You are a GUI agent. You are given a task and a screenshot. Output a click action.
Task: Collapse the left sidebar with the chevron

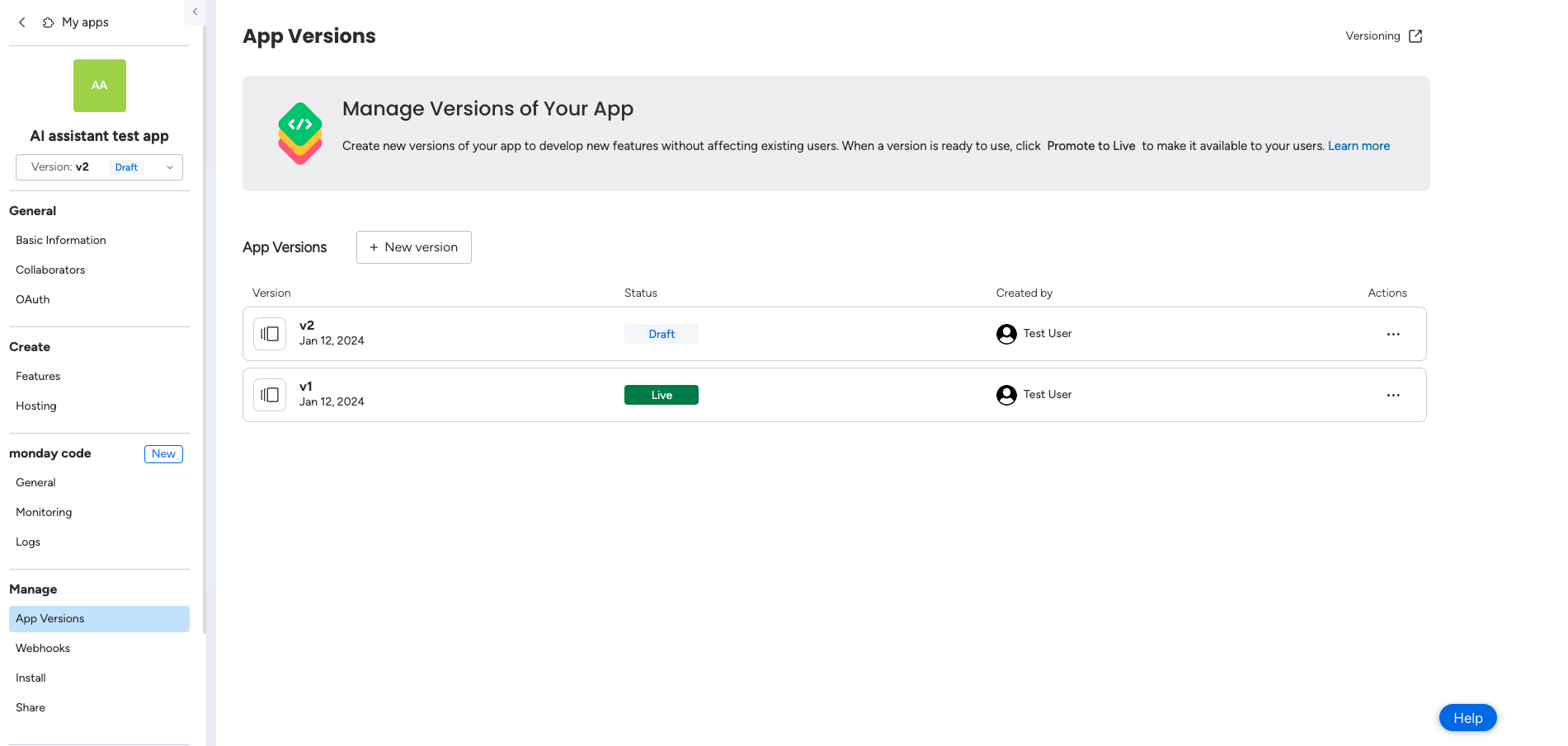click(x=195, y=12)
